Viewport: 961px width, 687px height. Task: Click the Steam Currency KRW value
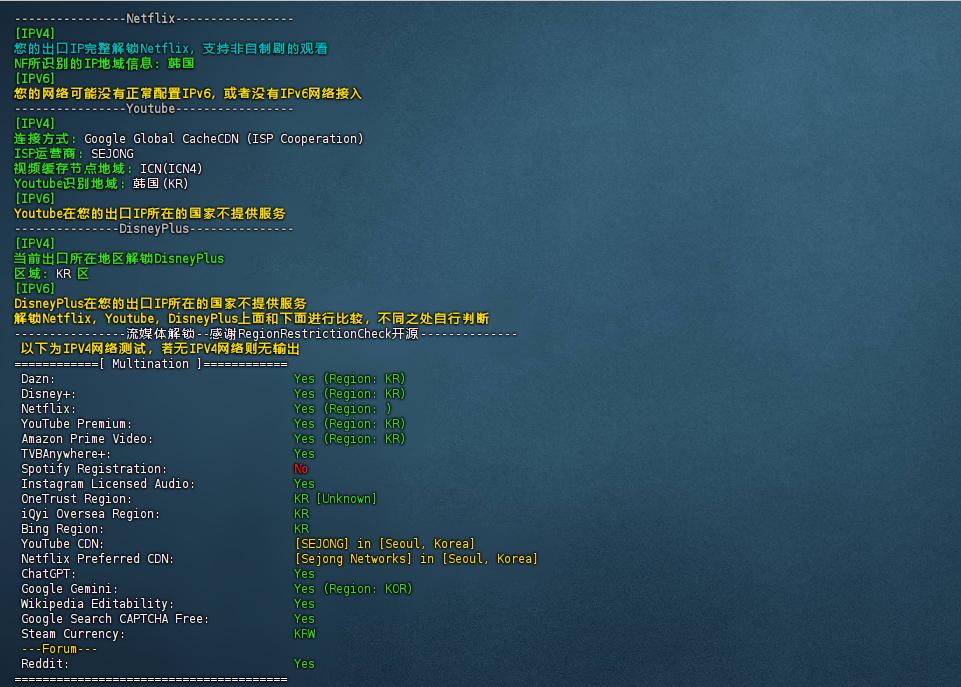305,634
